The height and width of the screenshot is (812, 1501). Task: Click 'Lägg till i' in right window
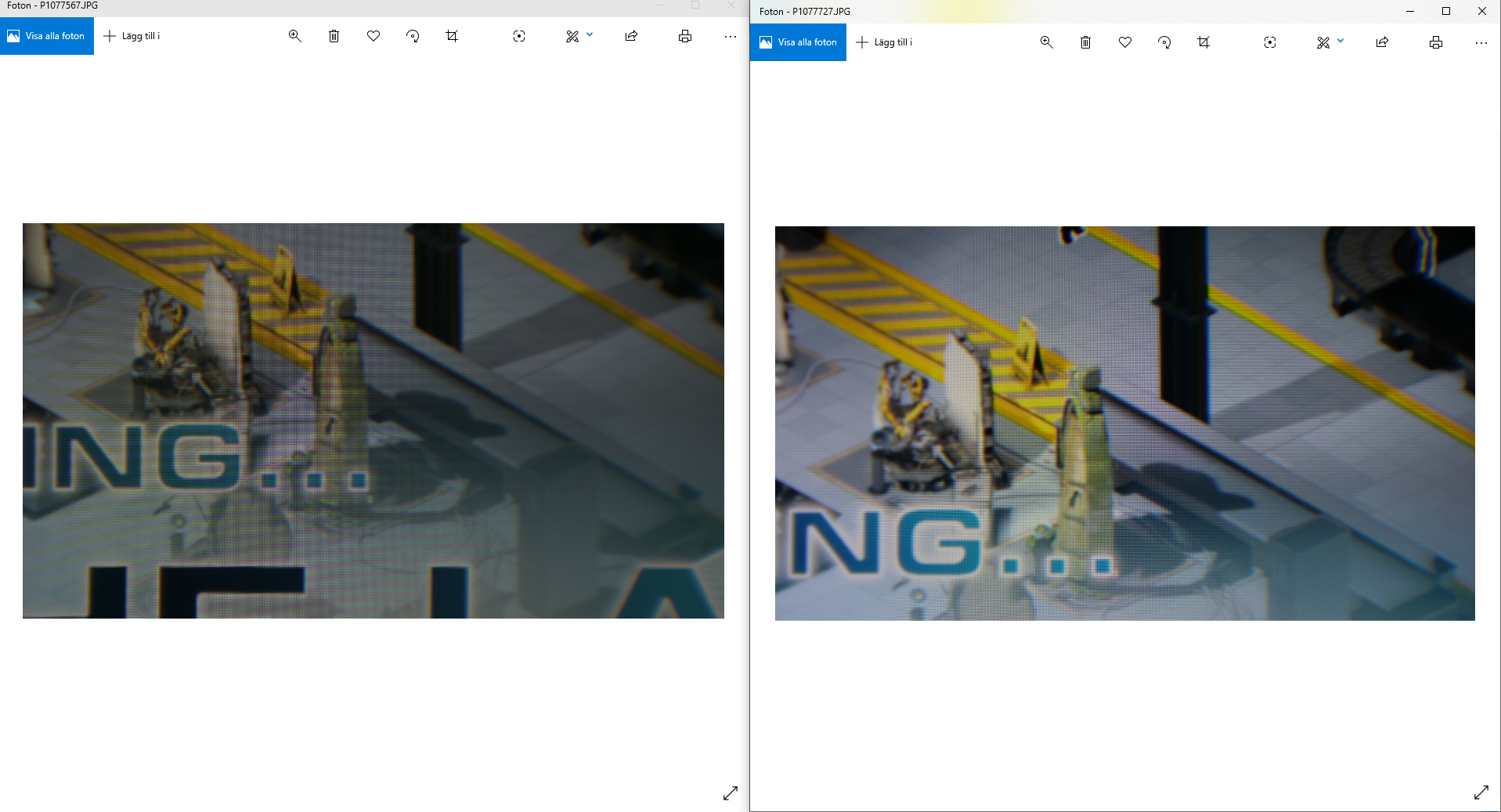click(884, 42)
